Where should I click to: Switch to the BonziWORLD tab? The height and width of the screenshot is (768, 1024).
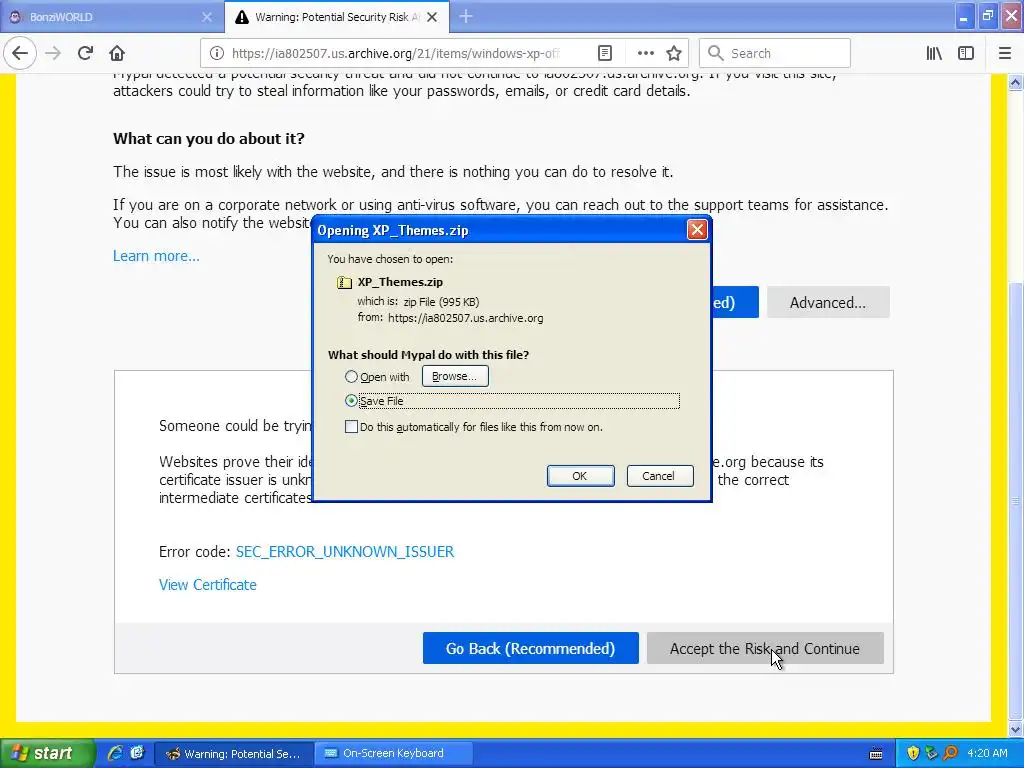111,17
